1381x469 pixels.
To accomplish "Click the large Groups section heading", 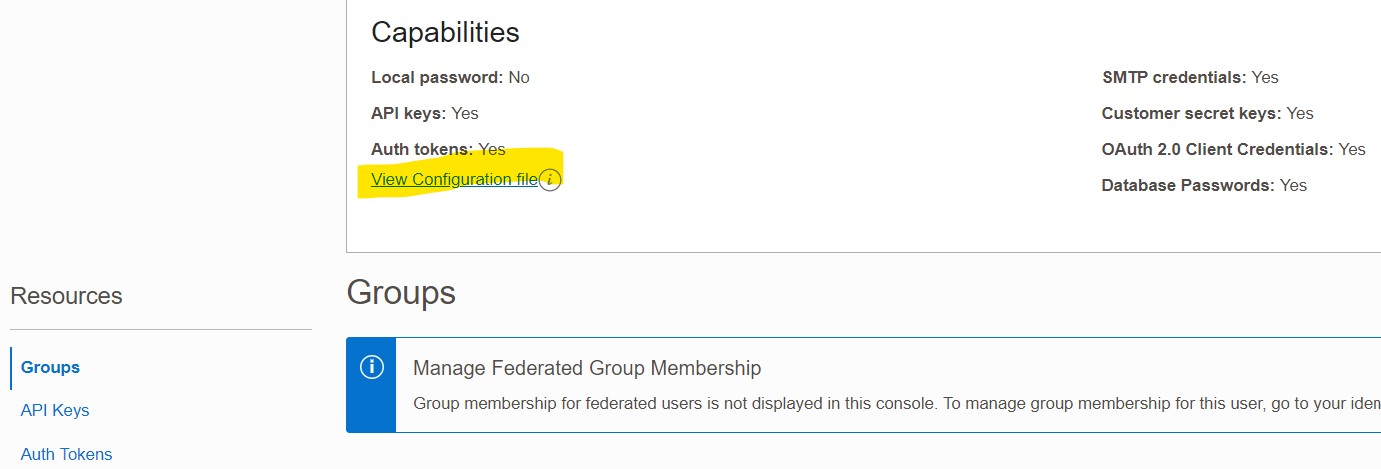I will (x=401, y=293).
